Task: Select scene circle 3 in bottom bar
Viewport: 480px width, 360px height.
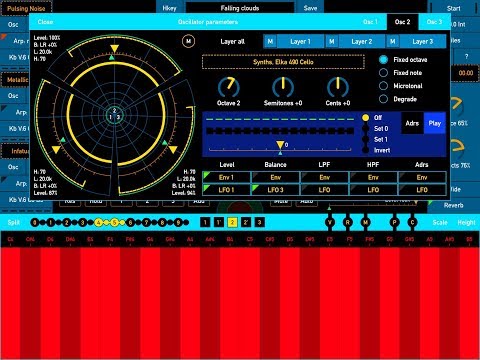Action: (x=83, y=222)
